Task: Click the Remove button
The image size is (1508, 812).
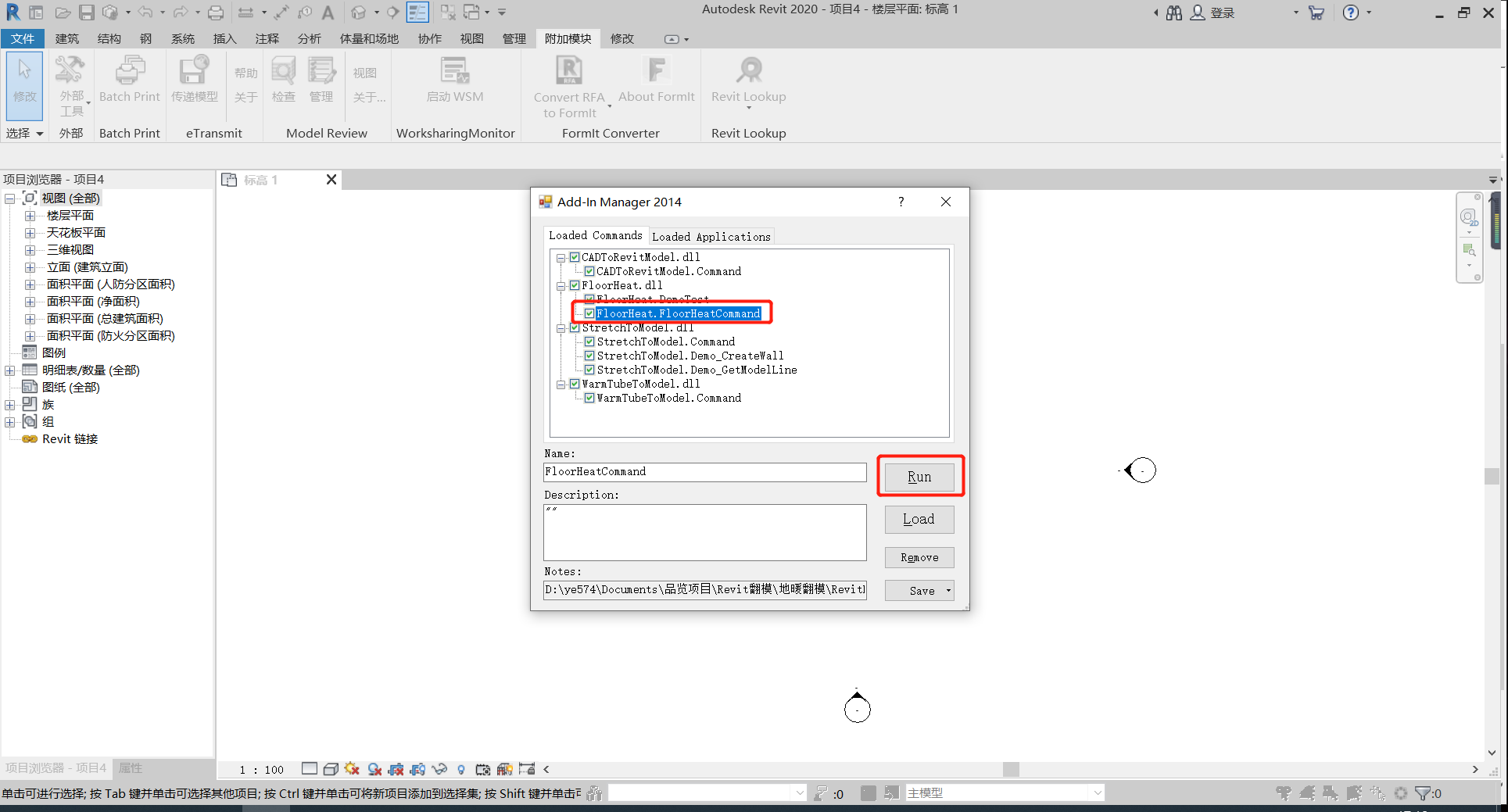Action: coord(919,557)
